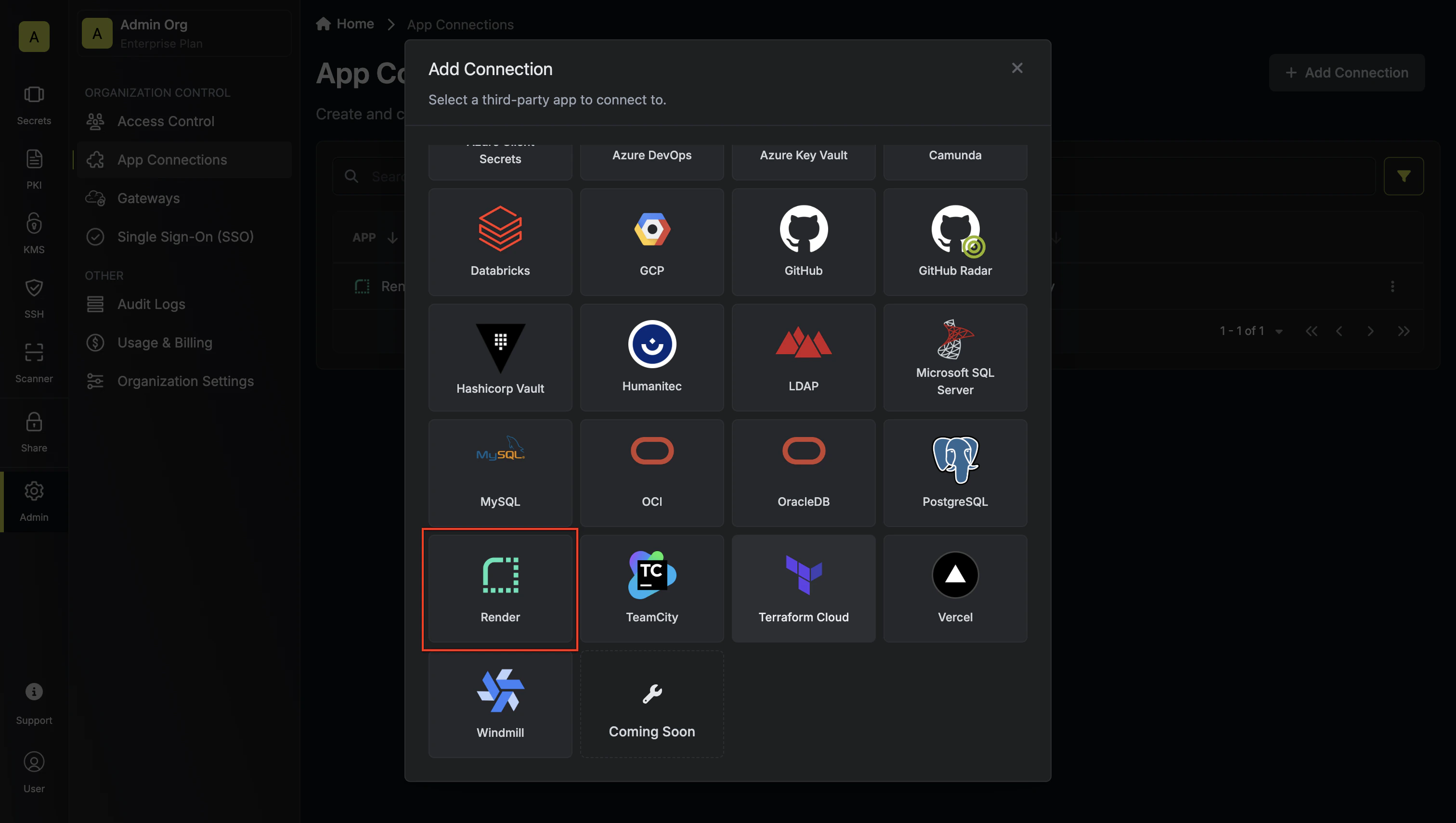View the Audit Logs page
The height and width of the screenshot is (823, 1456).
184,304
